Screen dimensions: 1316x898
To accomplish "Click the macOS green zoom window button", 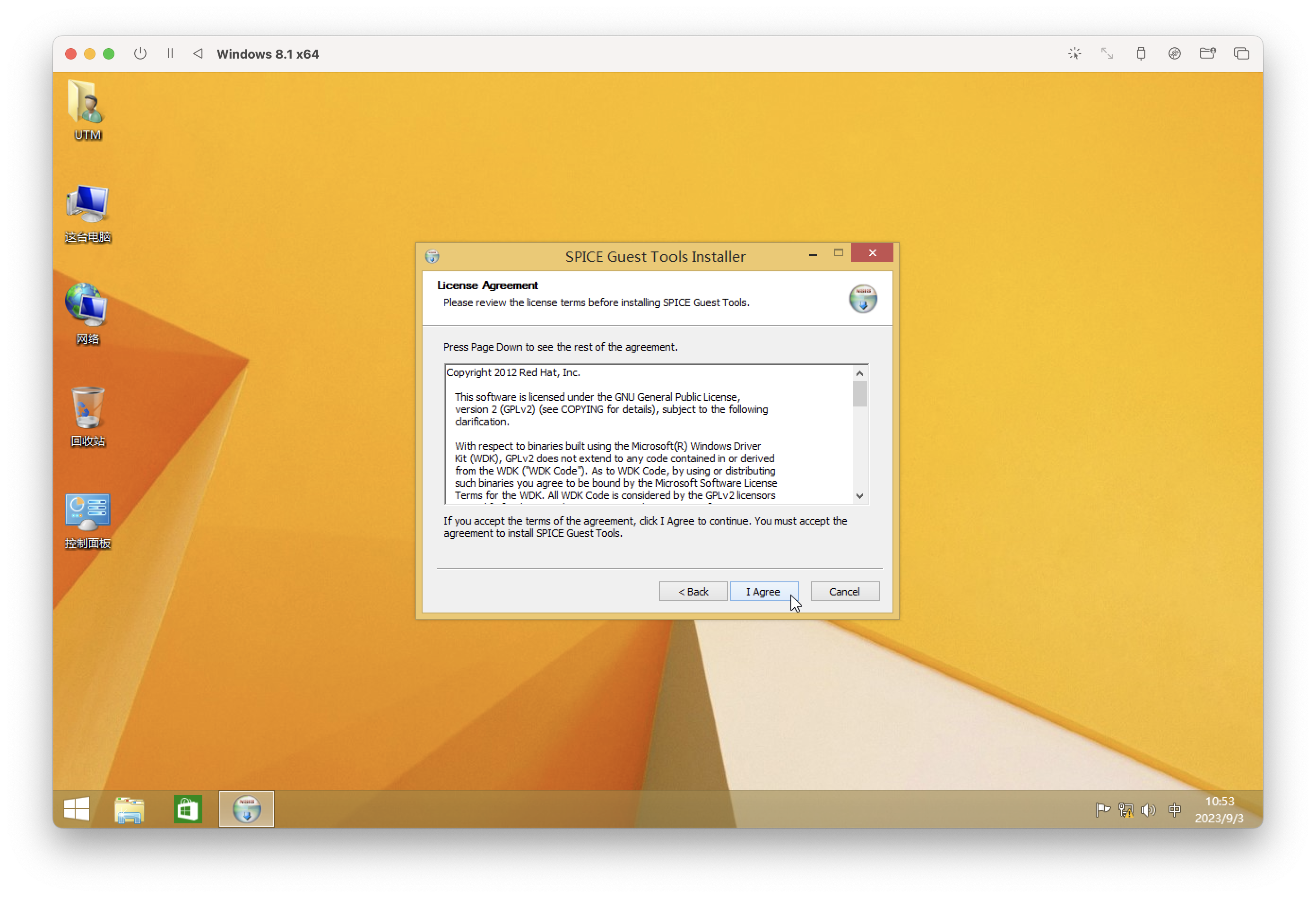I will [109, 54].
